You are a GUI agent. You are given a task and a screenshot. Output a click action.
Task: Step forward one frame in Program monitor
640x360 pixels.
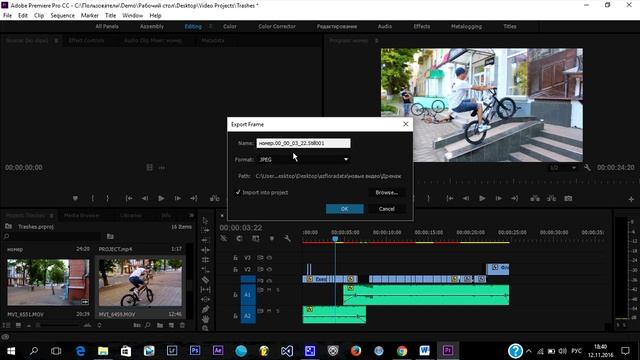498,198
